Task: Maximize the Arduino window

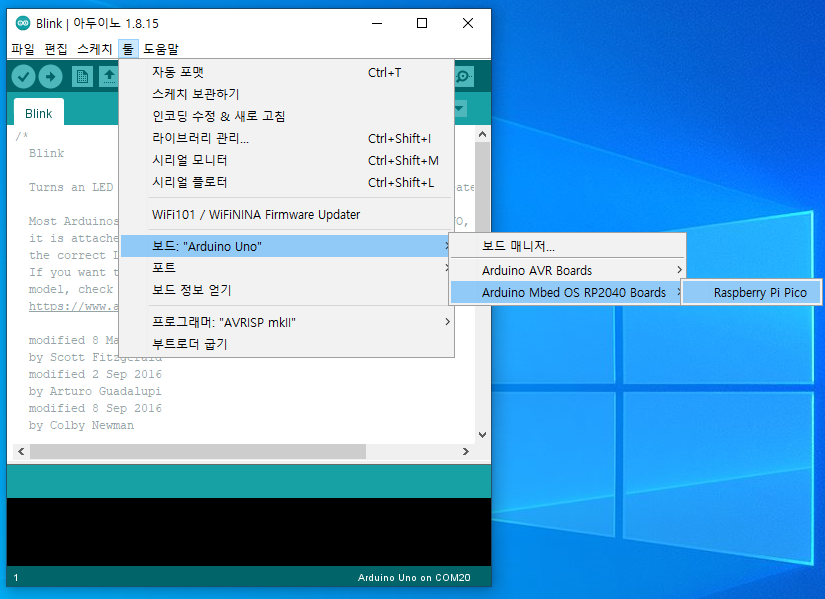Action: (422, 23)
